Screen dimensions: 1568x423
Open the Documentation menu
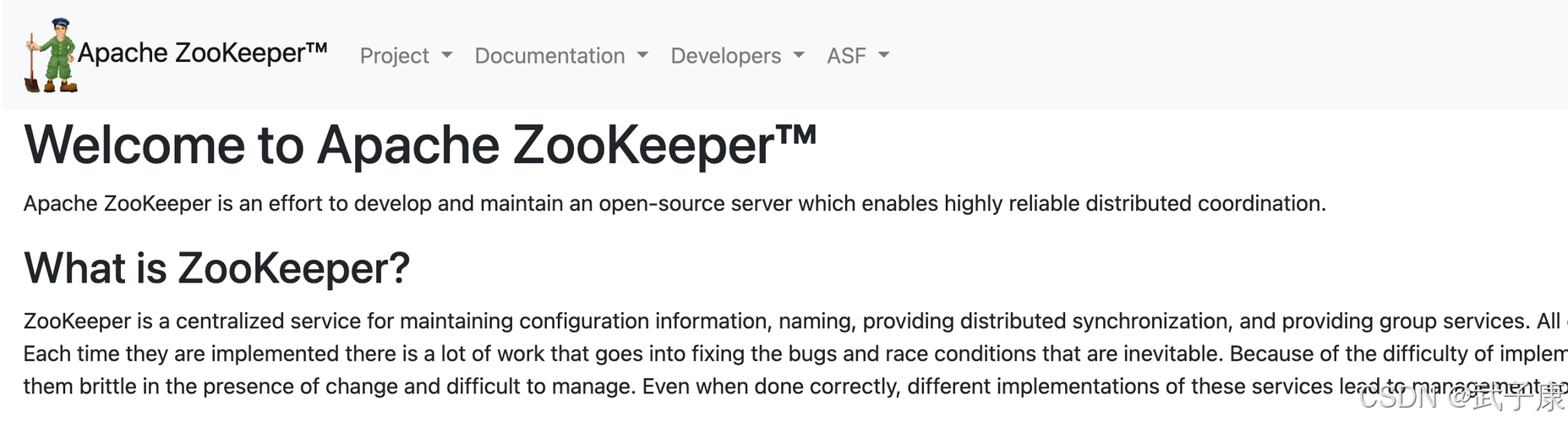549,56
